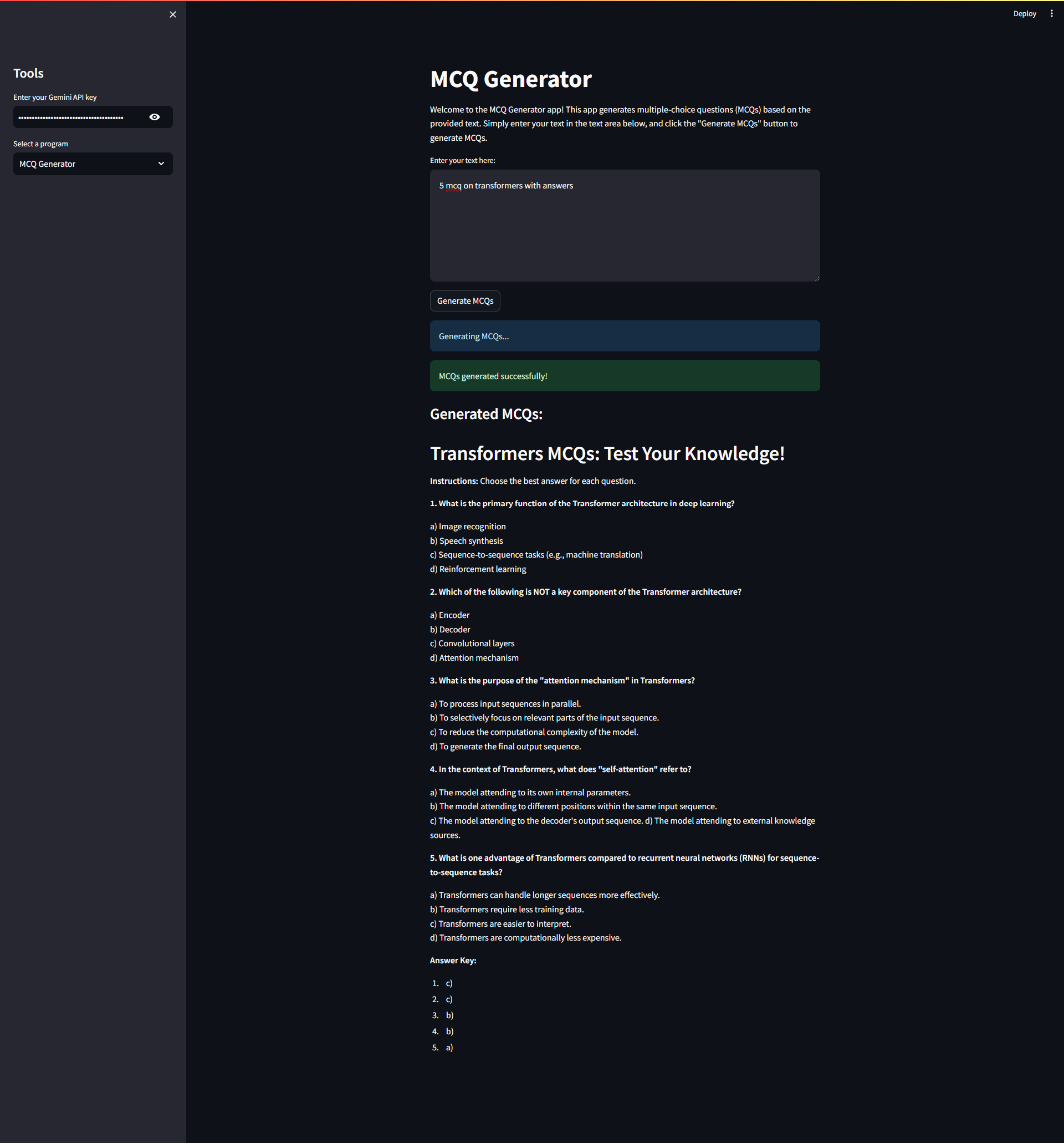Click the Generating MCQs info banner
Viewport: 1064px width, 1144px height.
[625, 336]
